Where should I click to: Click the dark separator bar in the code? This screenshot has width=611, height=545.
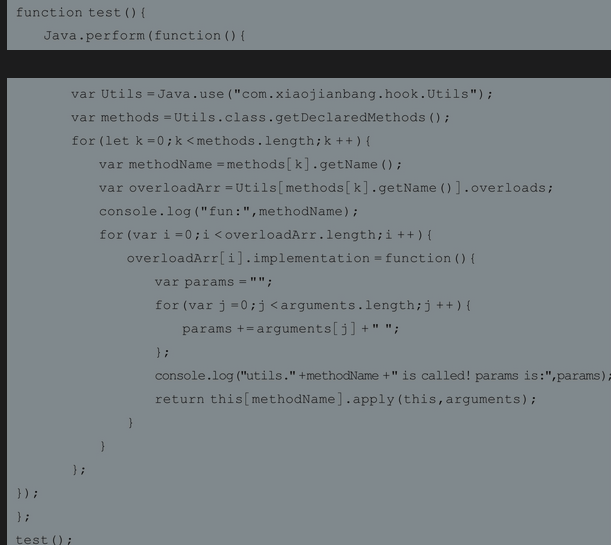[305, 64]
